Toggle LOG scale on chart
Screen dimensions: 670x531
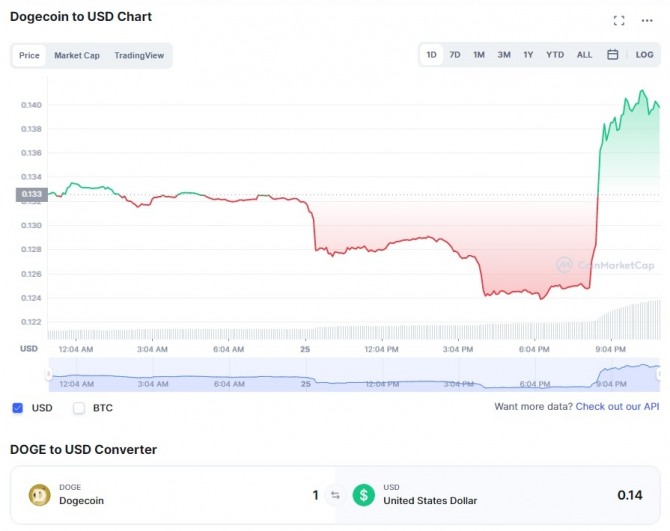[645, 55]
